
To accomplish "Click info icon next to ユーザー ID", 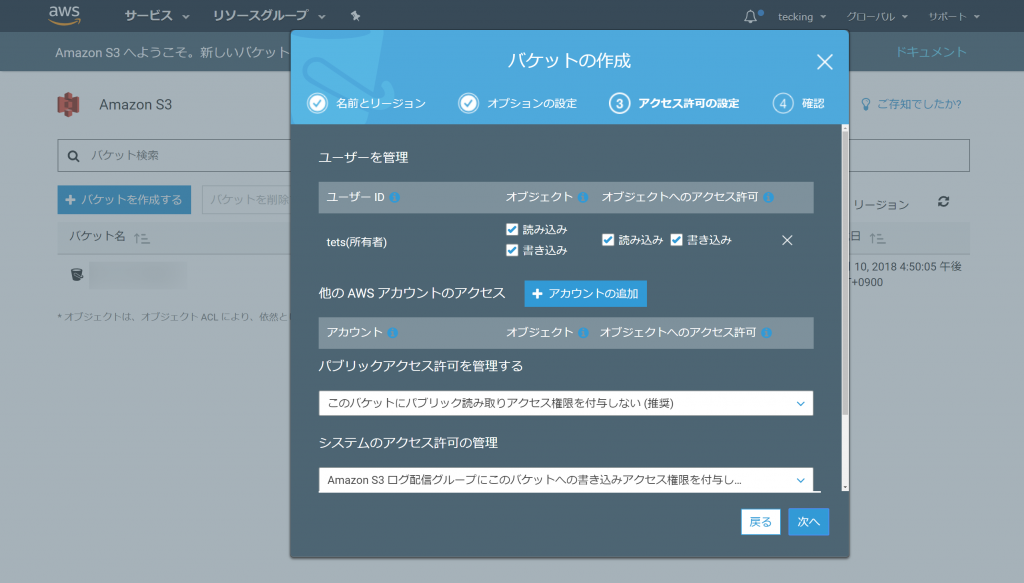I will tap(394, 197).
